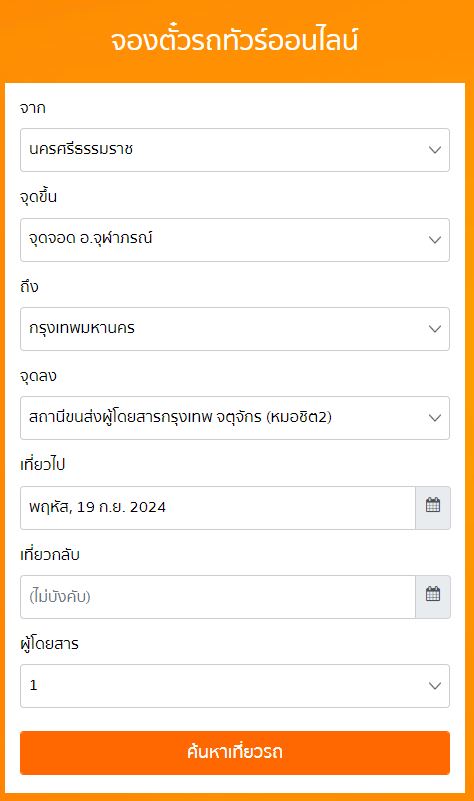The image size is (474, 801).
Task: Open the จุดลง drop-off point dropdown
Action: click(x=235, y=418)
